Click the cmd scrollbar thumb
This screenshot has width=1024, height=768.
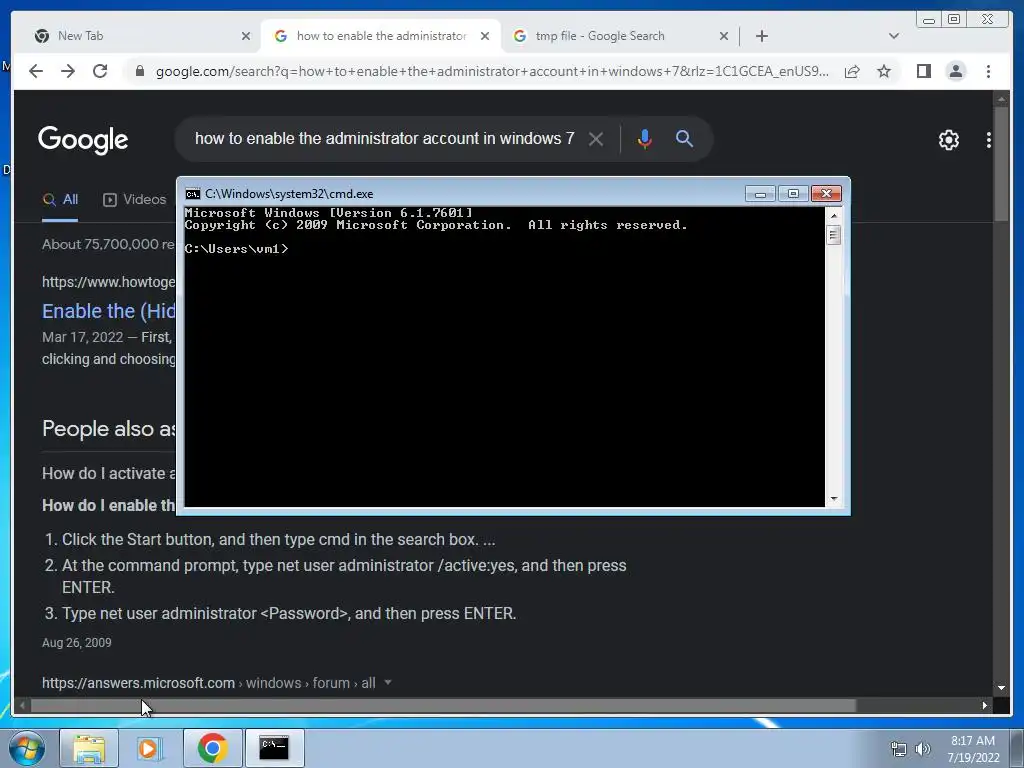(x=833, y=234)
